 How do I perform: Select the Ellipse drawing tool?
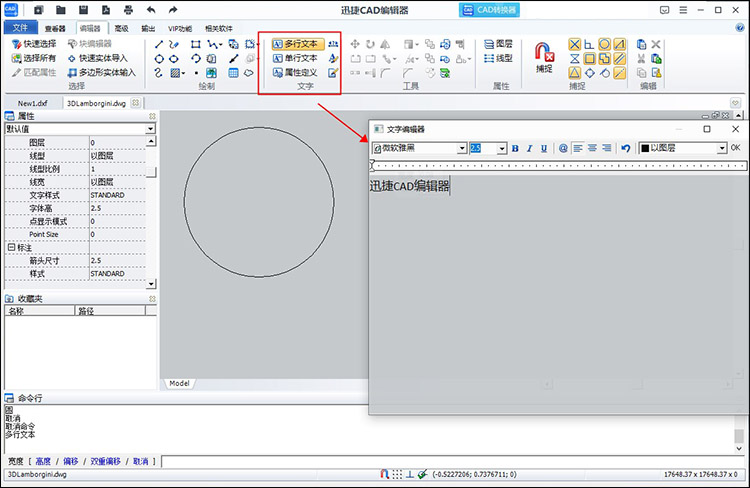point(174,59)
